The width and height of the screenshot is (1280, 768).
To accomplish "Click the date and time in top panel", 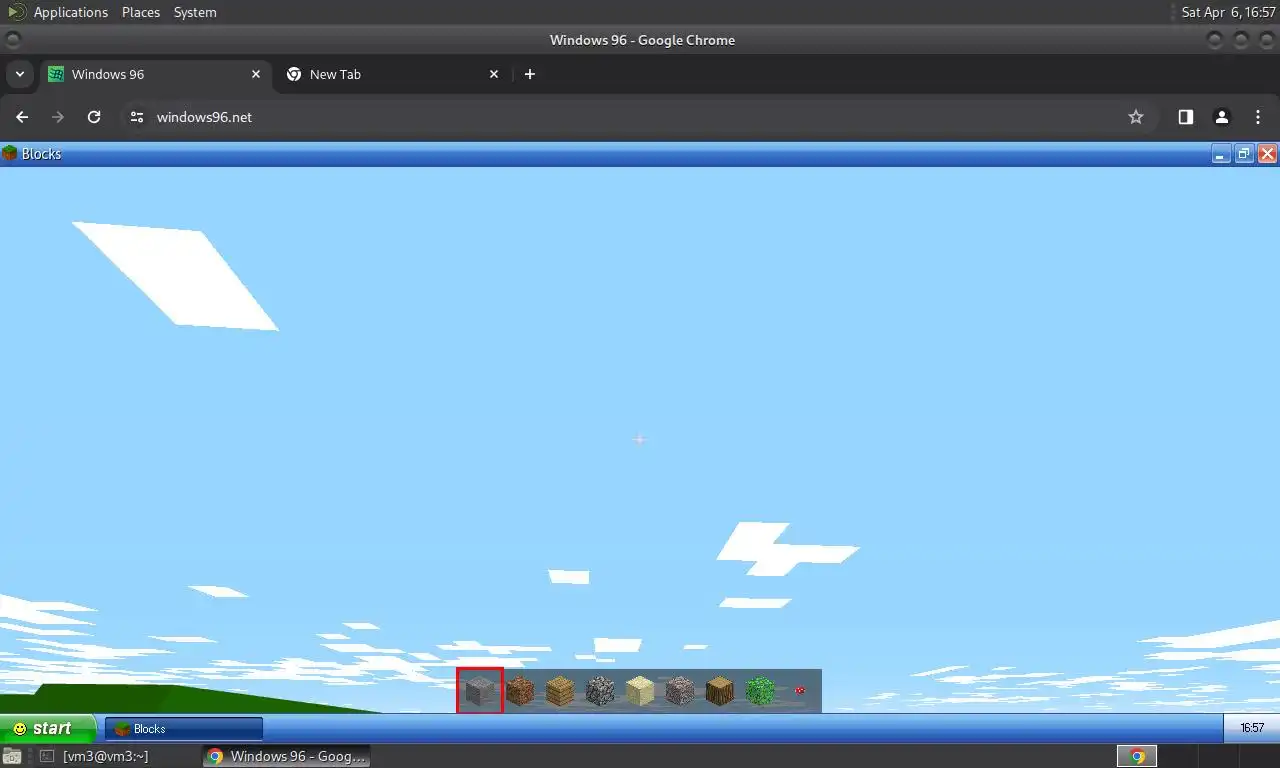I will 1228,12.
